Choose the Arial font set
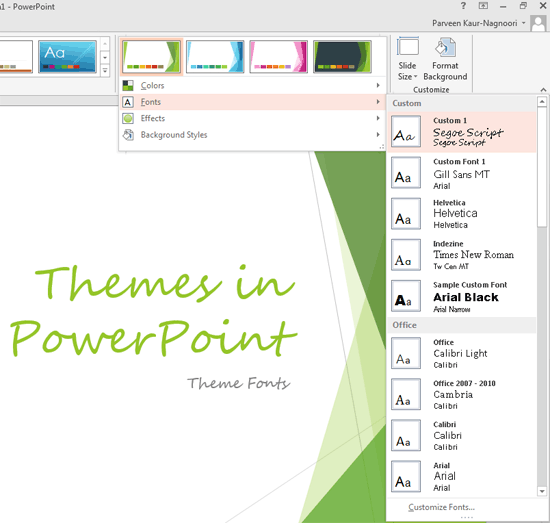 [x=462, y=476]
